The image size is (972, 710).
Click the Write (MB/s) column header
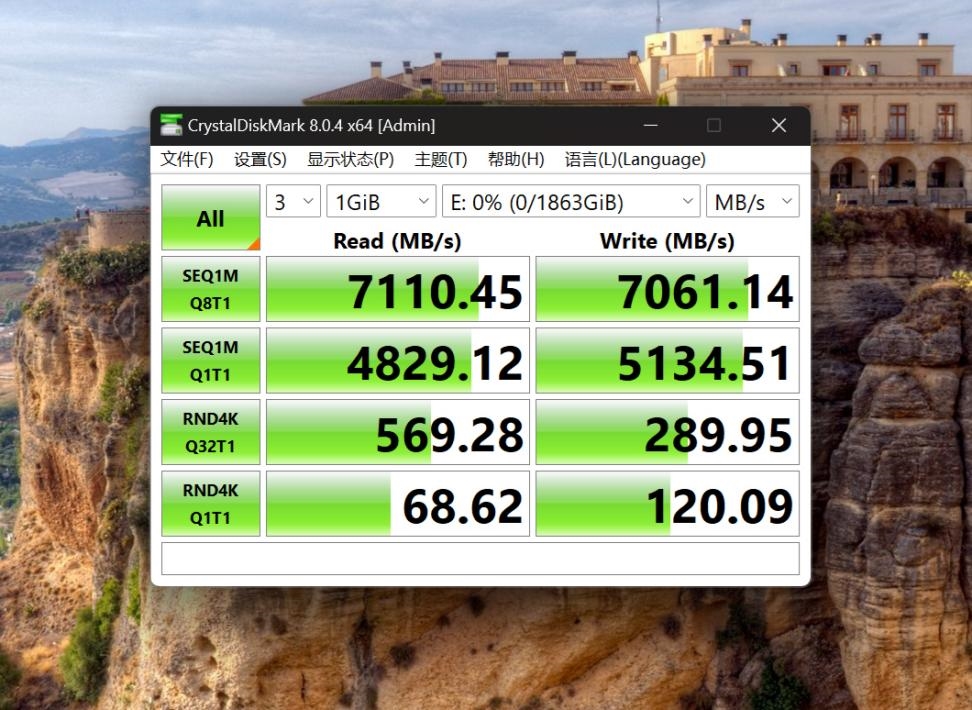pyautogui.click(x=667, y=241)
